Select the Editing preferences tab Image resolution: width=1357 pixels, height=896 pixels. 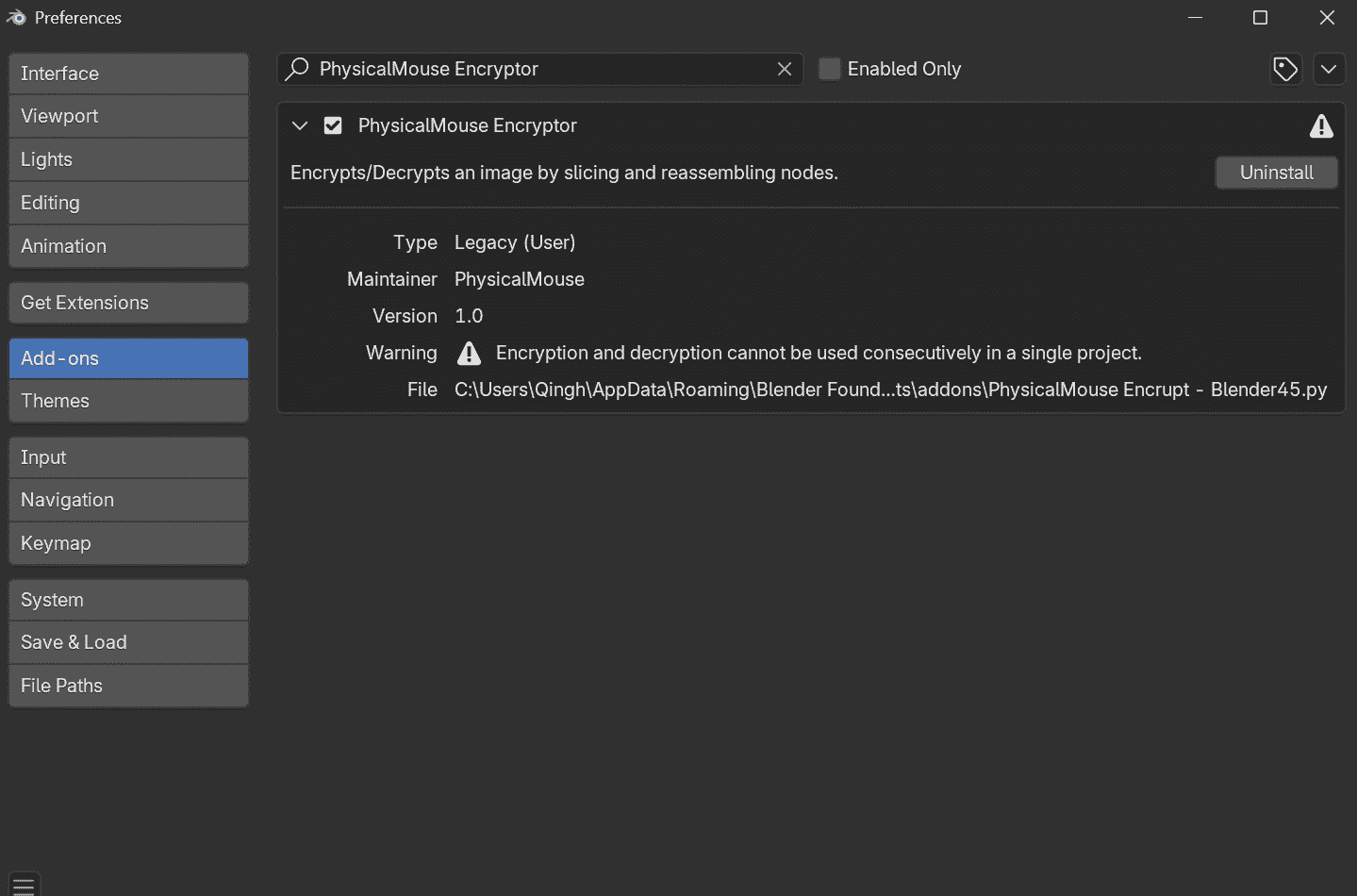128,203
